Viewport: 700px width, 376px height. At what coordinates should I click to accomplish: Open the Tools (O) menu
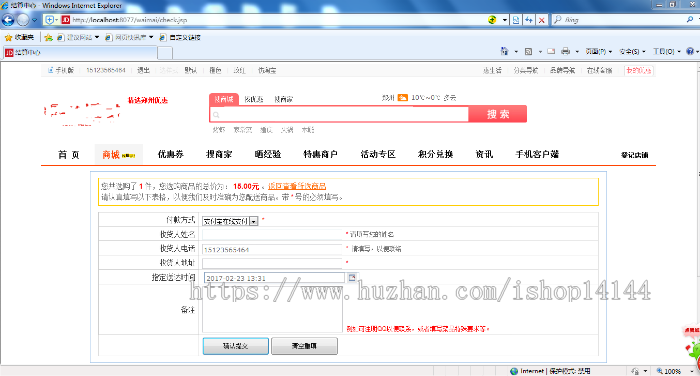click(x=667, y=52)
